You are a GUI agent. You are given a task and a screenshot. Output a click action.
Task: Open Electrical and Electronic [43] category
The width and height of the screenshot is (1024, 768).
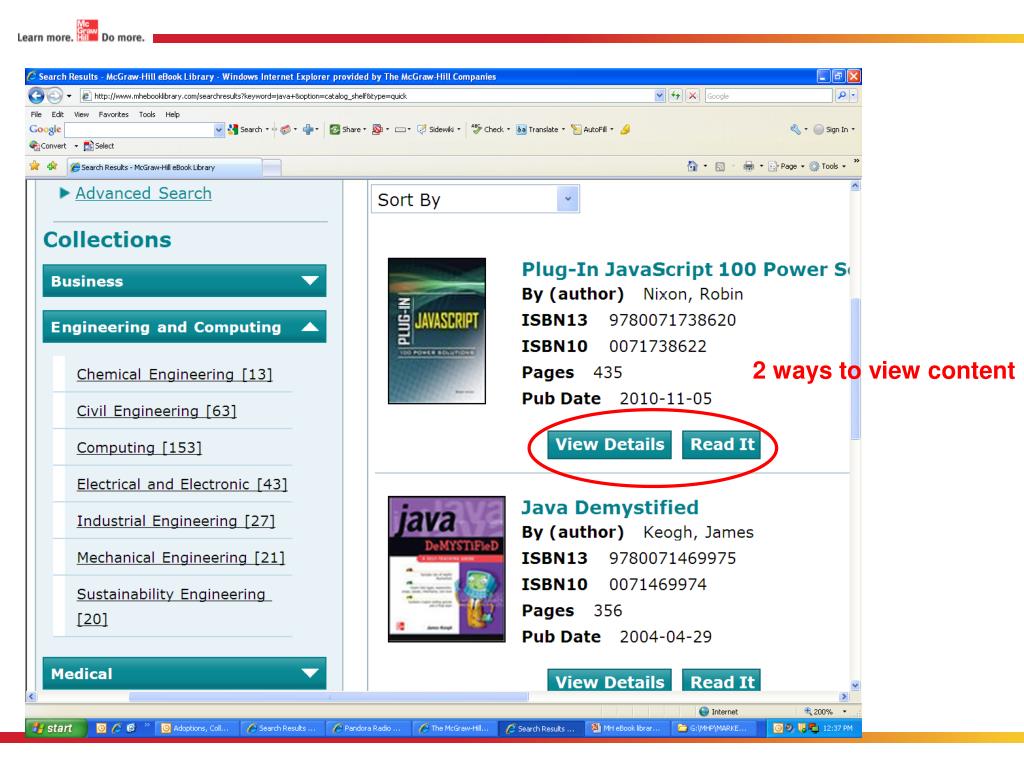click(x=182, y=484)
